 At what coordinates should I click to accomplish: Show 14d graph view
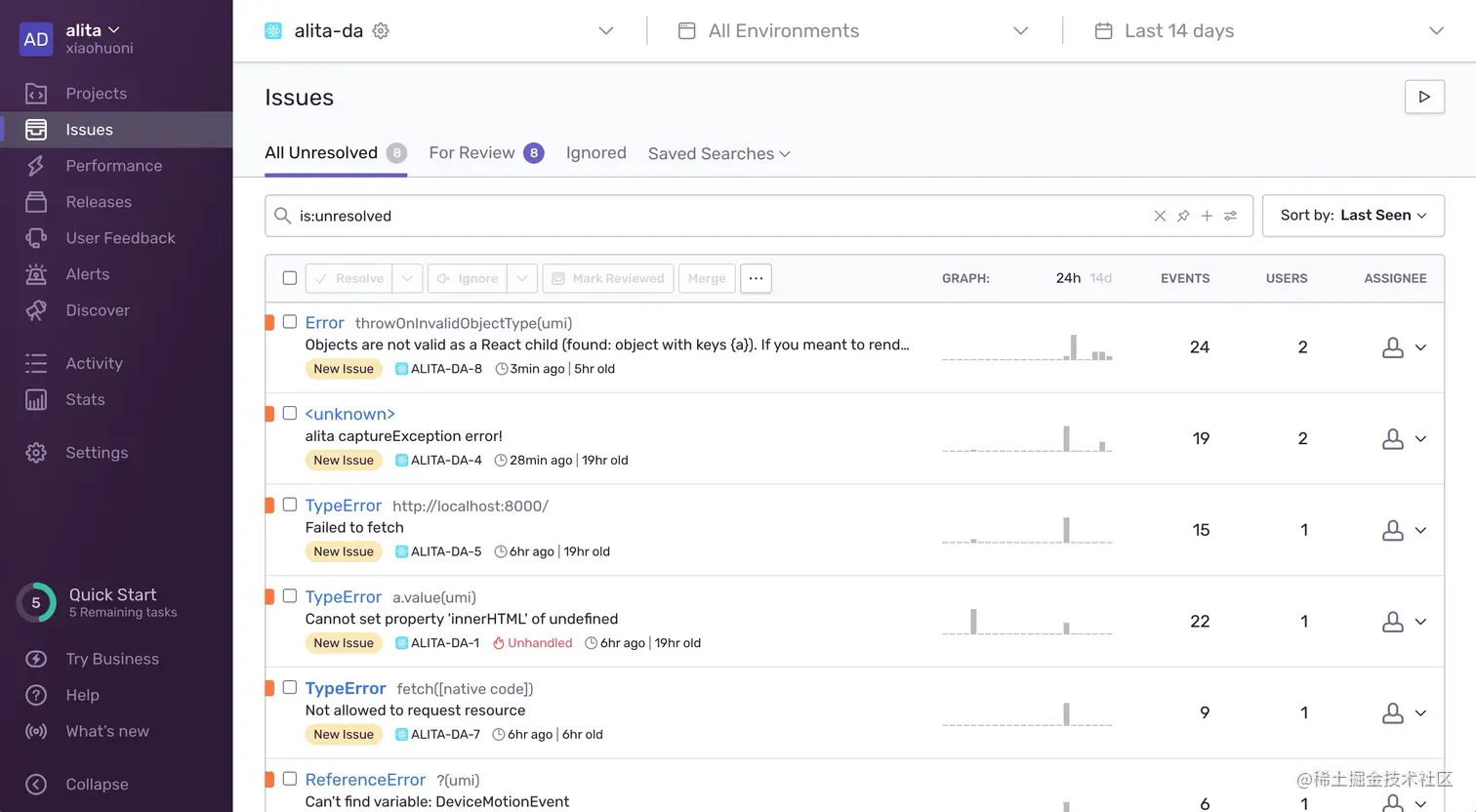pyautogui.click(x=1101, y=278)
